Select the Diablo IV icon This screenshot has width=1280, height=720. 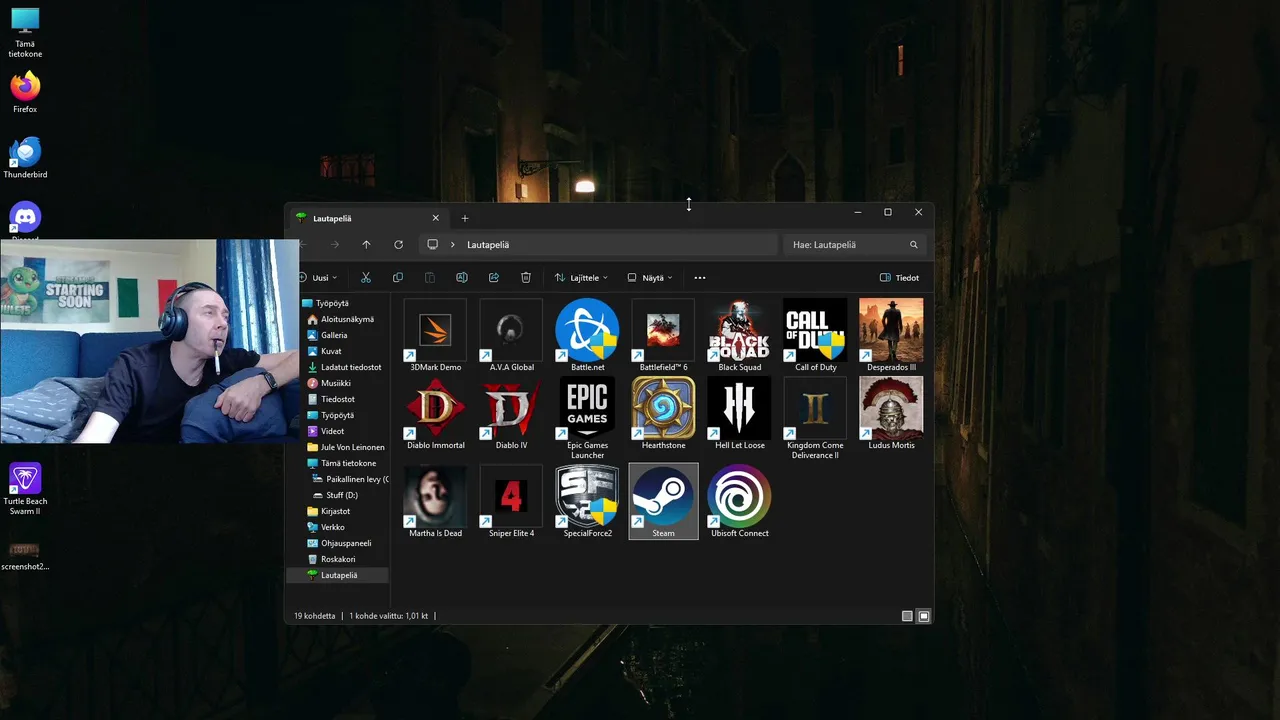tap(511, 413)
